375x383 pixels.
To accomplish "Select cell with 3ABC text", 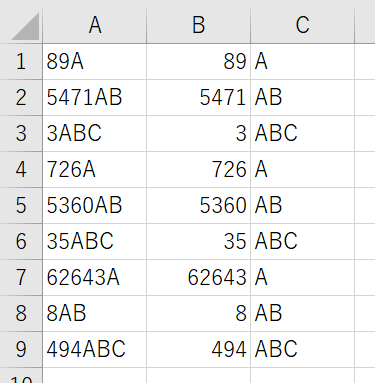I will tap(95, 133).
